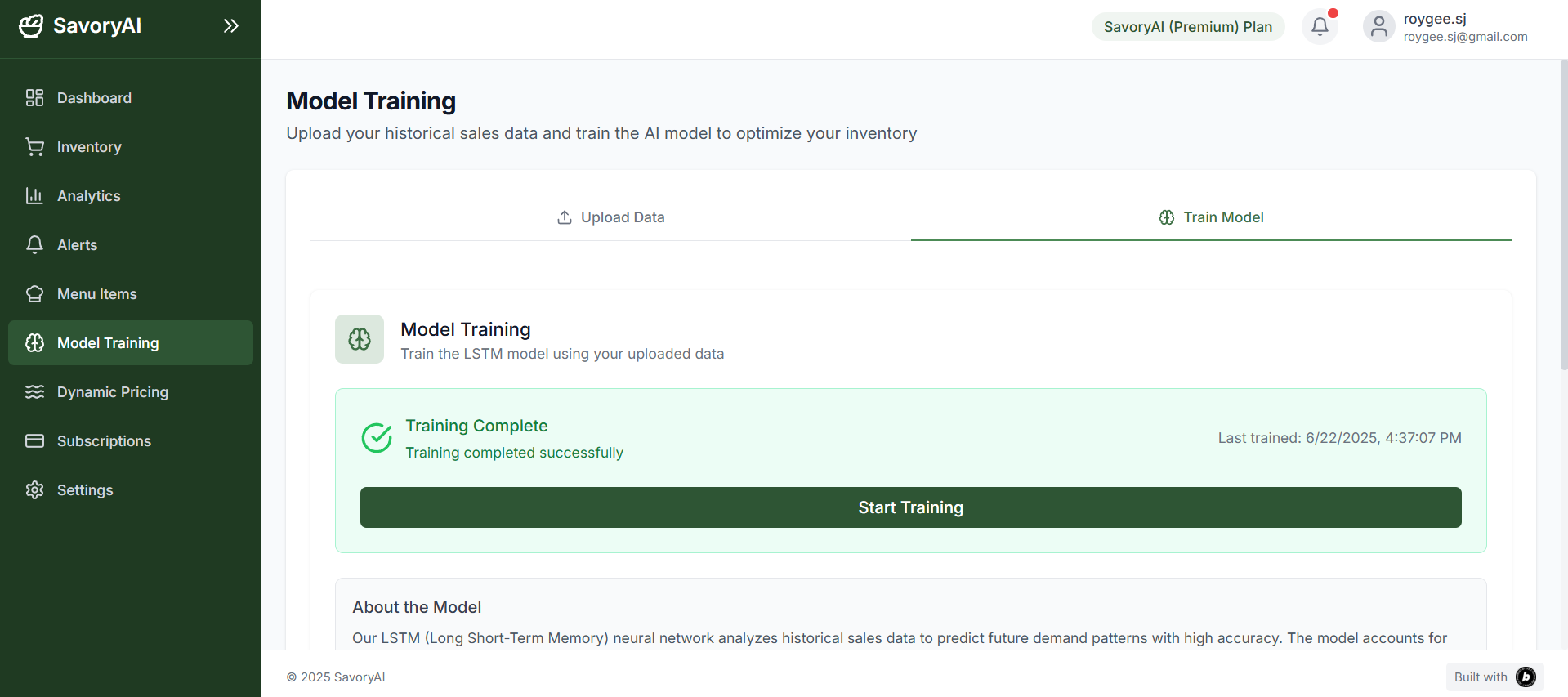Click the Last trained timestamp text
1568x697 pixels.
pyautogui.click(x=1340, y=438)
